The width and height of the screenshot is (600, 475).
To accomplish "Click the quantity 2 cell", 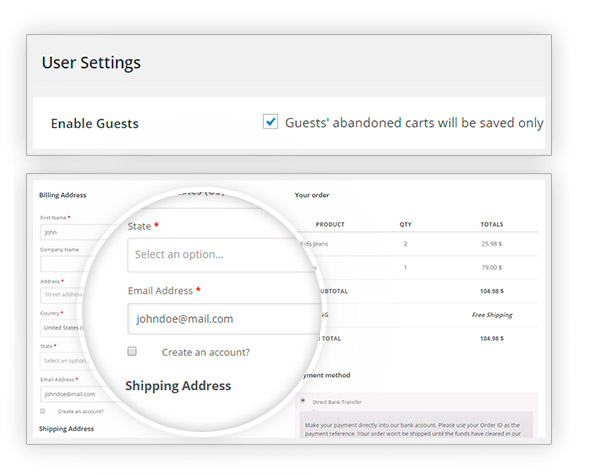I will click(405, 244).
